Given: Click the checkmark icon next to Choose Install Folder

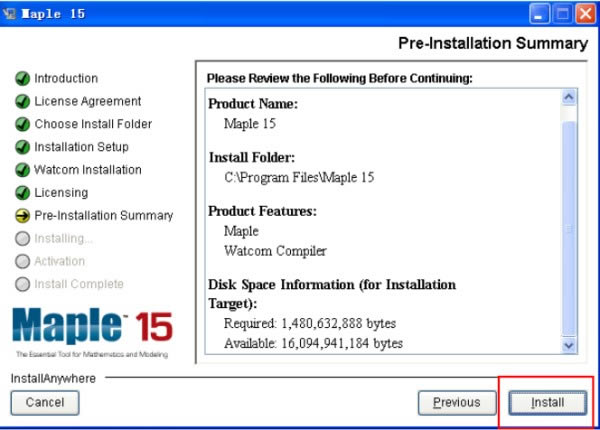Looking at the screenshot, I should coord(23,124).
